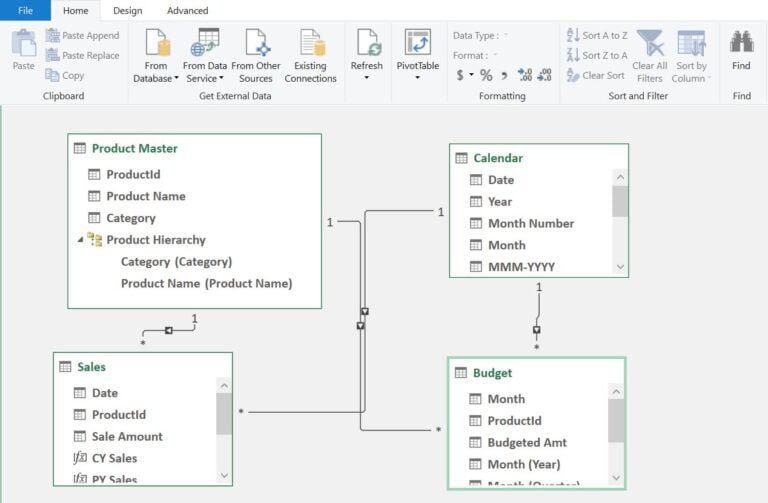Click Paste Append button
The image size is (768, 503).
pos(82,36)
